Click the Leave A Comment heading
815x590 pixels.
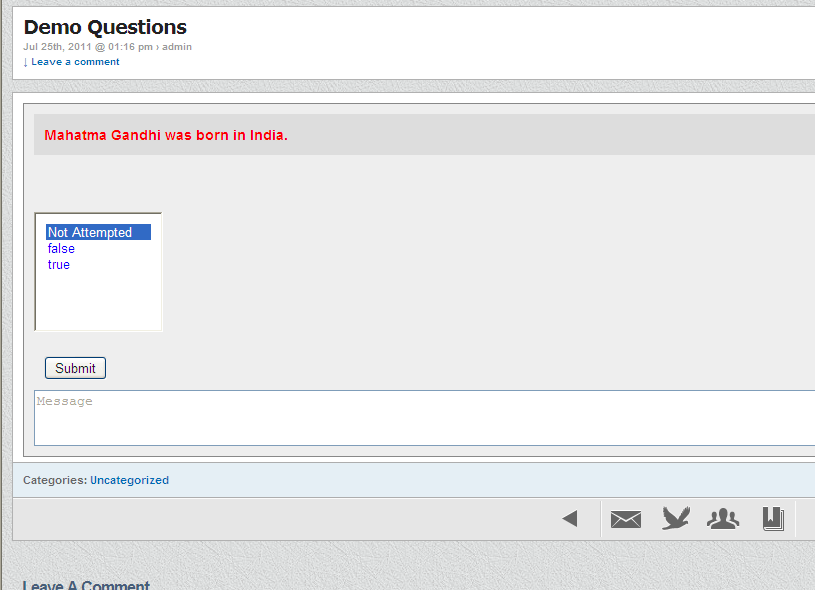click(x=86, y=585)
